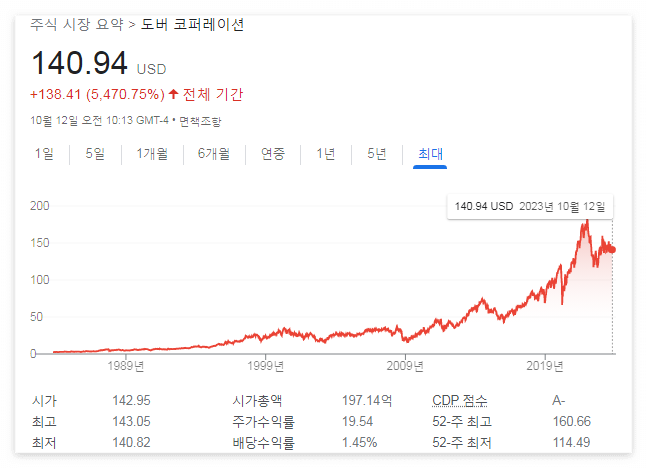Select the 5일 time range tab
647x468 pixels.
[x=95, y=154]
